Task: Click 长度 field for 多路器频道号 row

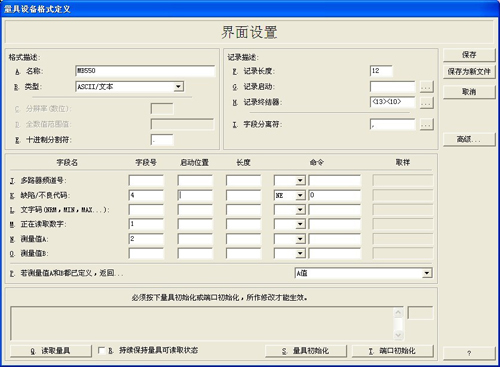Action: tap(243, 181)
